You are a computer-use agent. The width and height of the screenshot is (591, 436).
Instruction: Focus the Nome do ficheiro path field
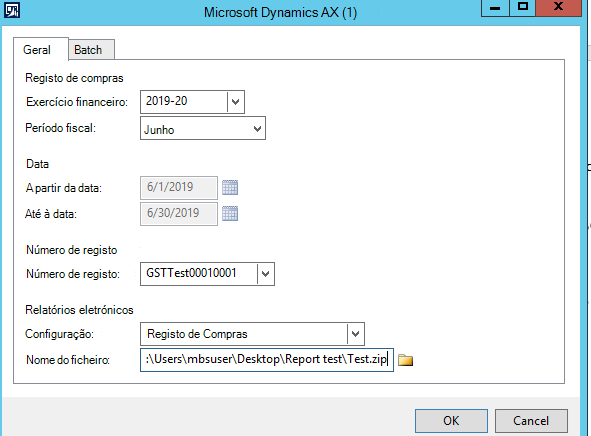point(267,360)
